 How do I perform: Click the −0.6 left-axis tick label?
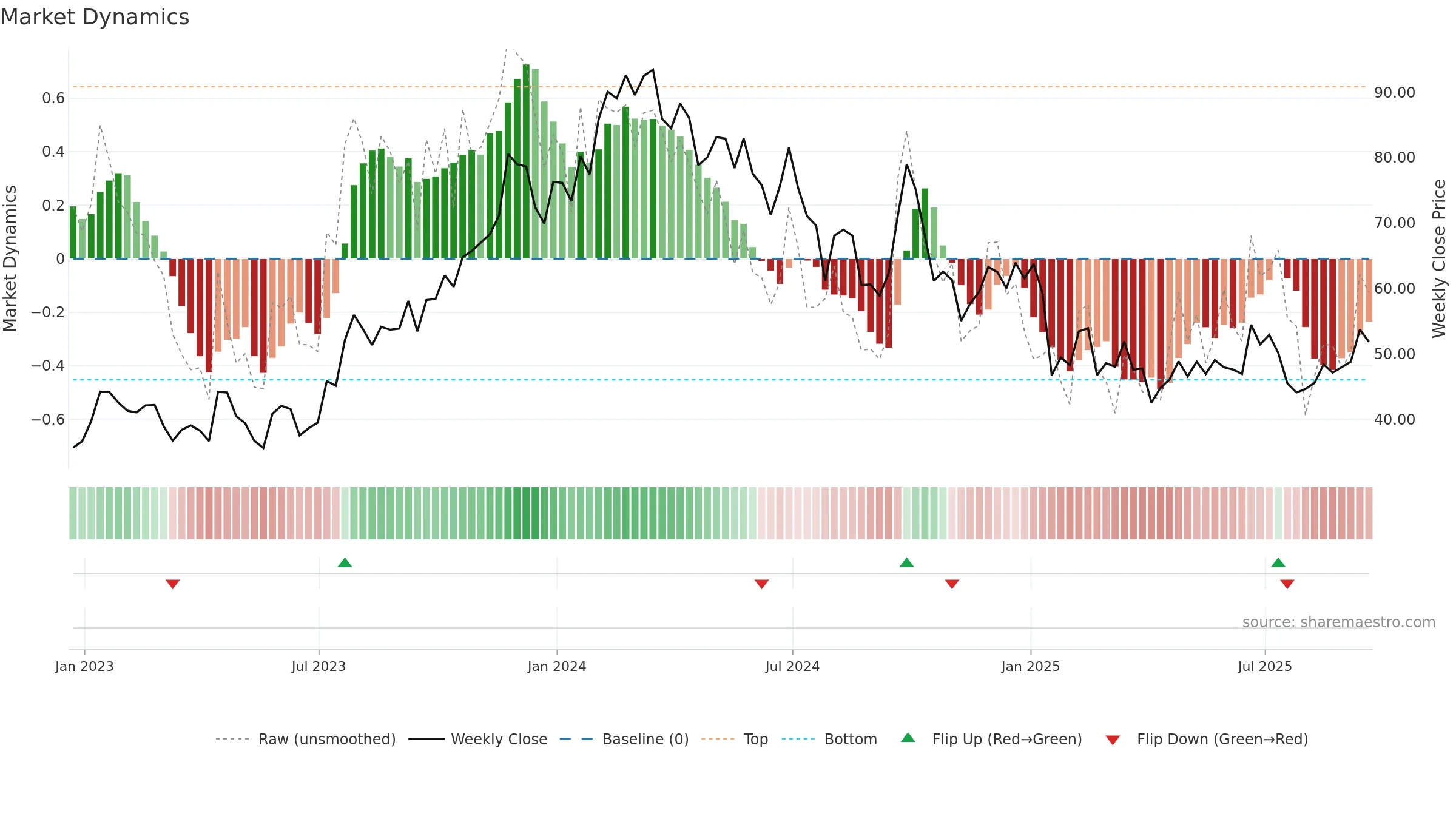48,419
